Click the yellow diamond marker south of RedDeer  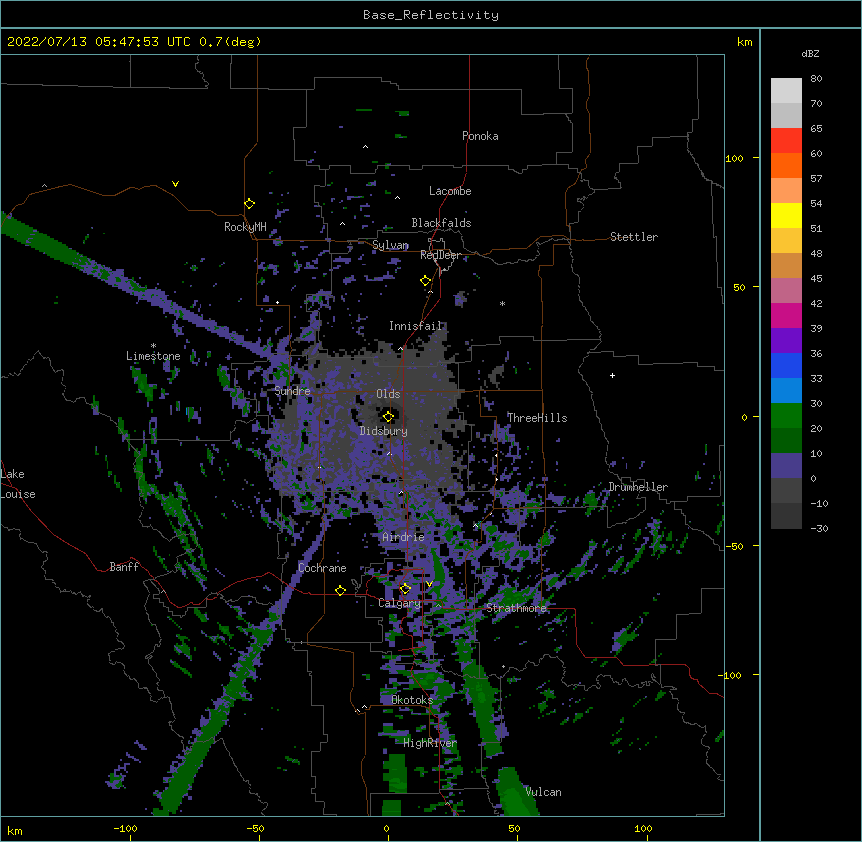pyautogui.click(x=425, y=280)
